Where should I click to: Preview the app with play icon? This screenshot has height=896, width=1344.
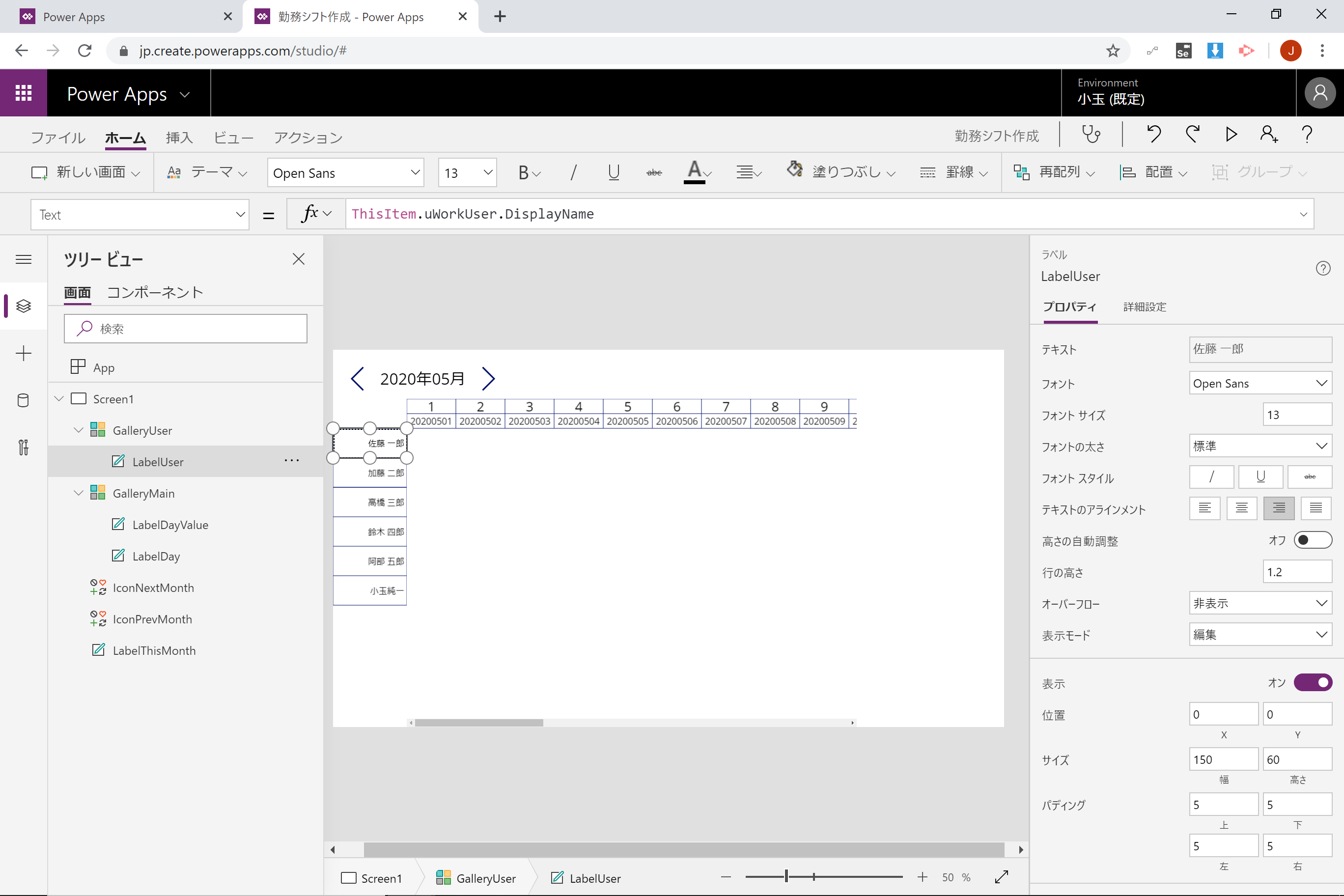tap(1231, 135)
